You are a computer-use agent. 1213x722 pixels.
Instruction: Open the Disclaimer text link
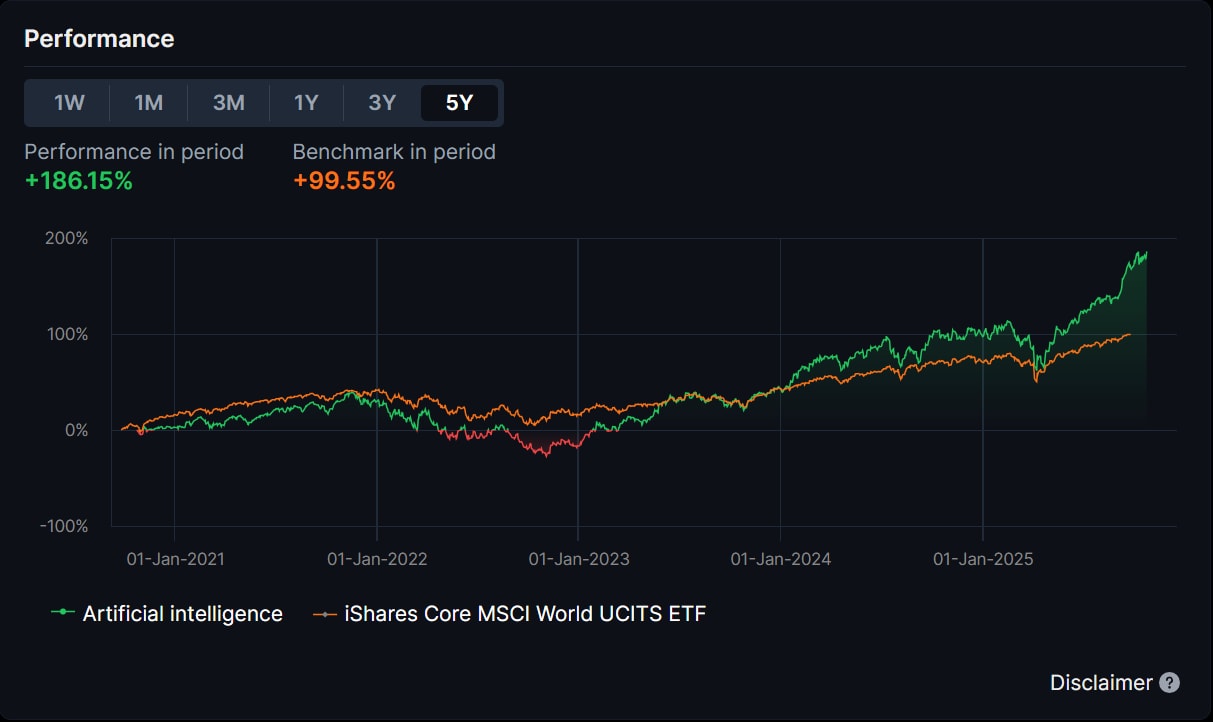1101,683
